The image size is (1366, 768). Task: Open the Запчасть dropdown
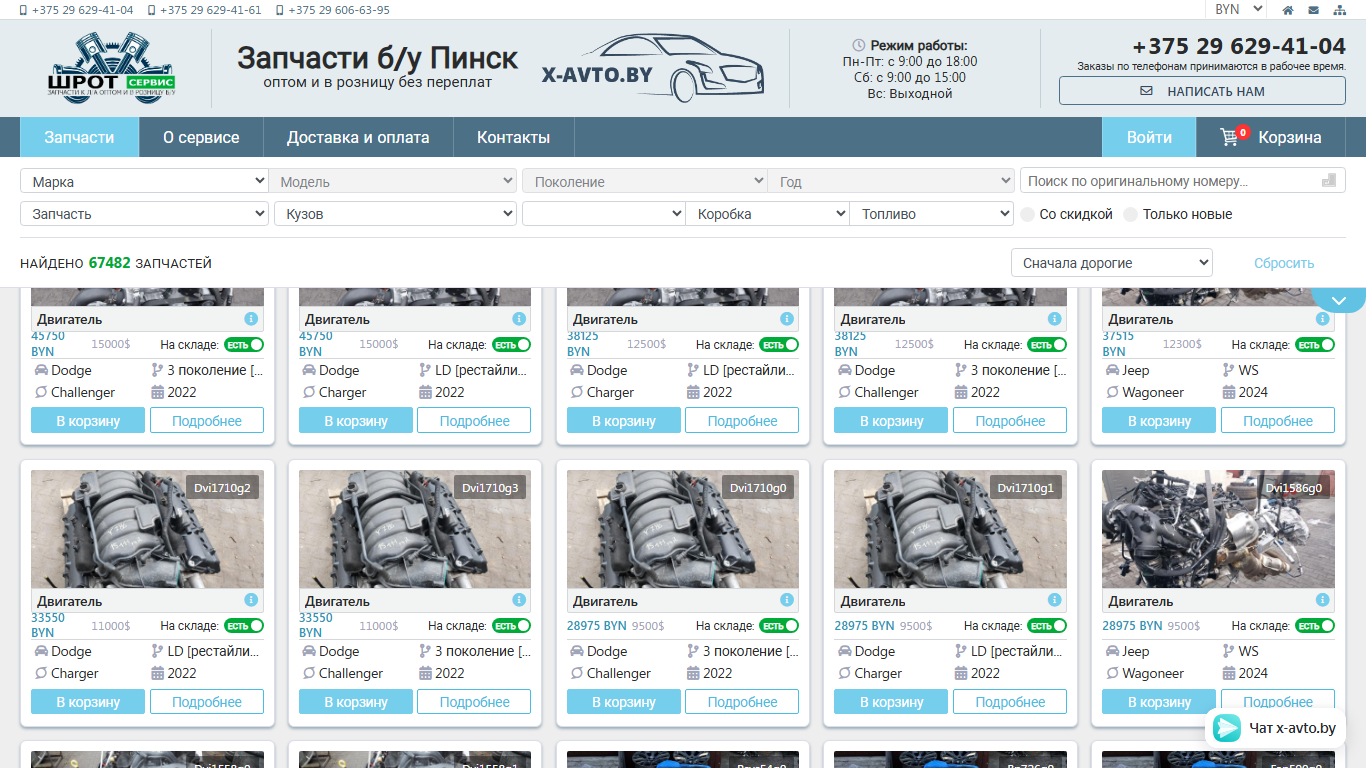point(144,214)
